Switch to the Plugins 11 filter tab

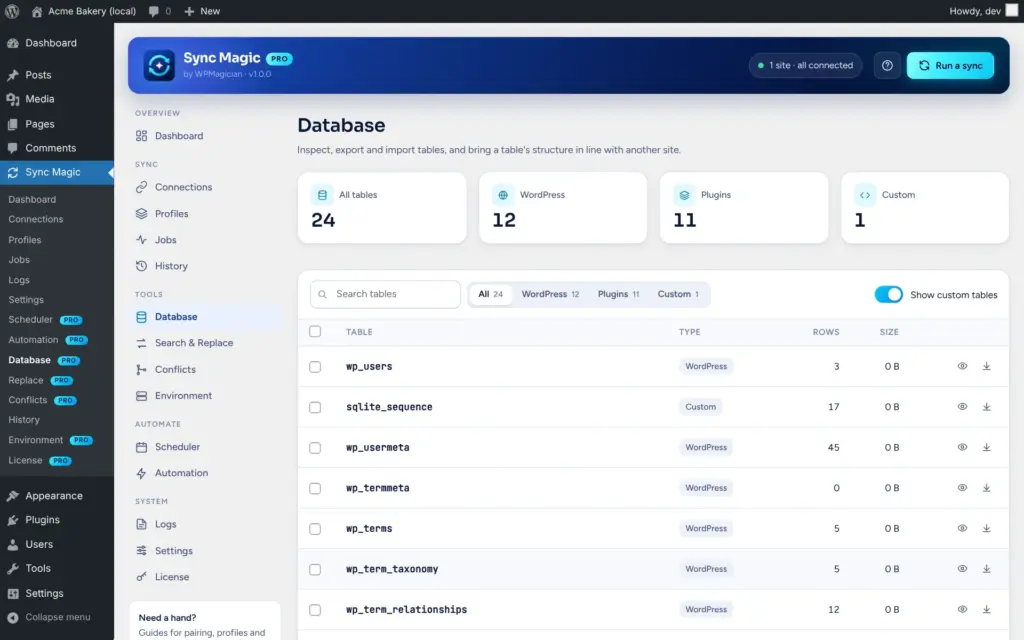click(x=618, y=295)
